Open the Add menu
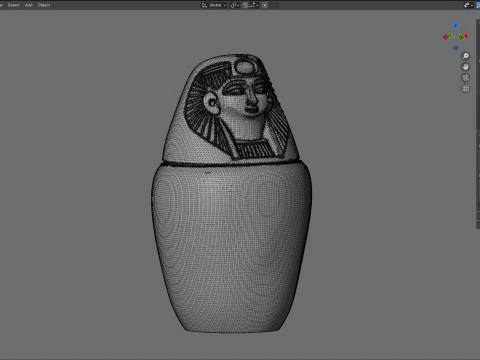The width and height of the screenshot is (480, 360). (x=29, y=5)
